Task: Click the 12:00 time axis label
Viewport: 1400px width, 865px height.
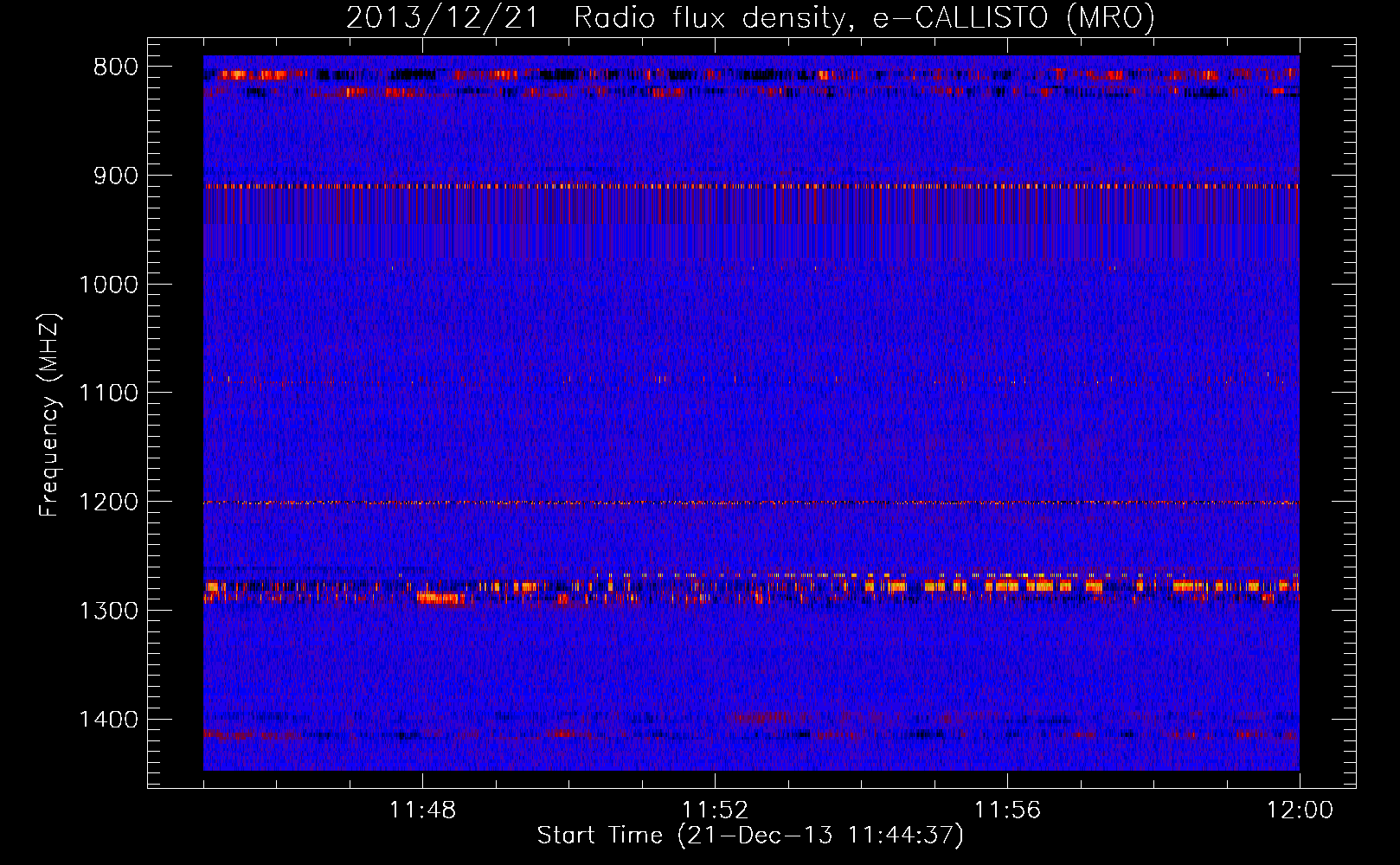Action: [x=1300, y=811]
